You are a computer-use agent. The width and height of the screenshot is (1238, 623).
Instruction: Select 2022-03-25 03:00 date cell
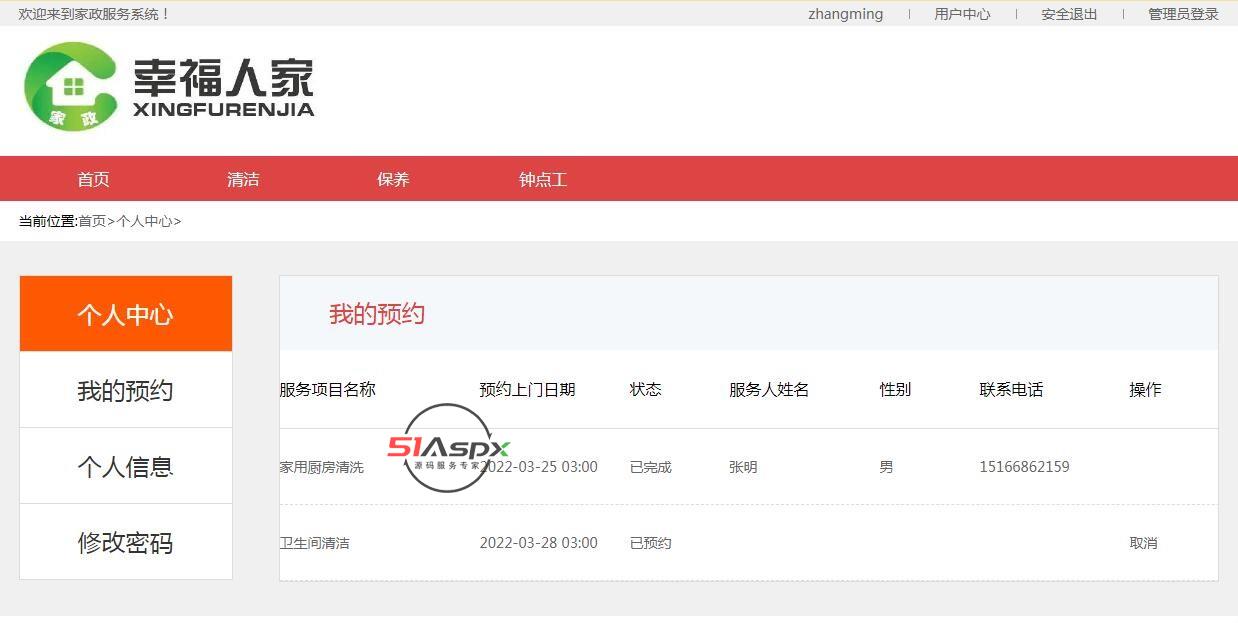[x=538, y=467]
